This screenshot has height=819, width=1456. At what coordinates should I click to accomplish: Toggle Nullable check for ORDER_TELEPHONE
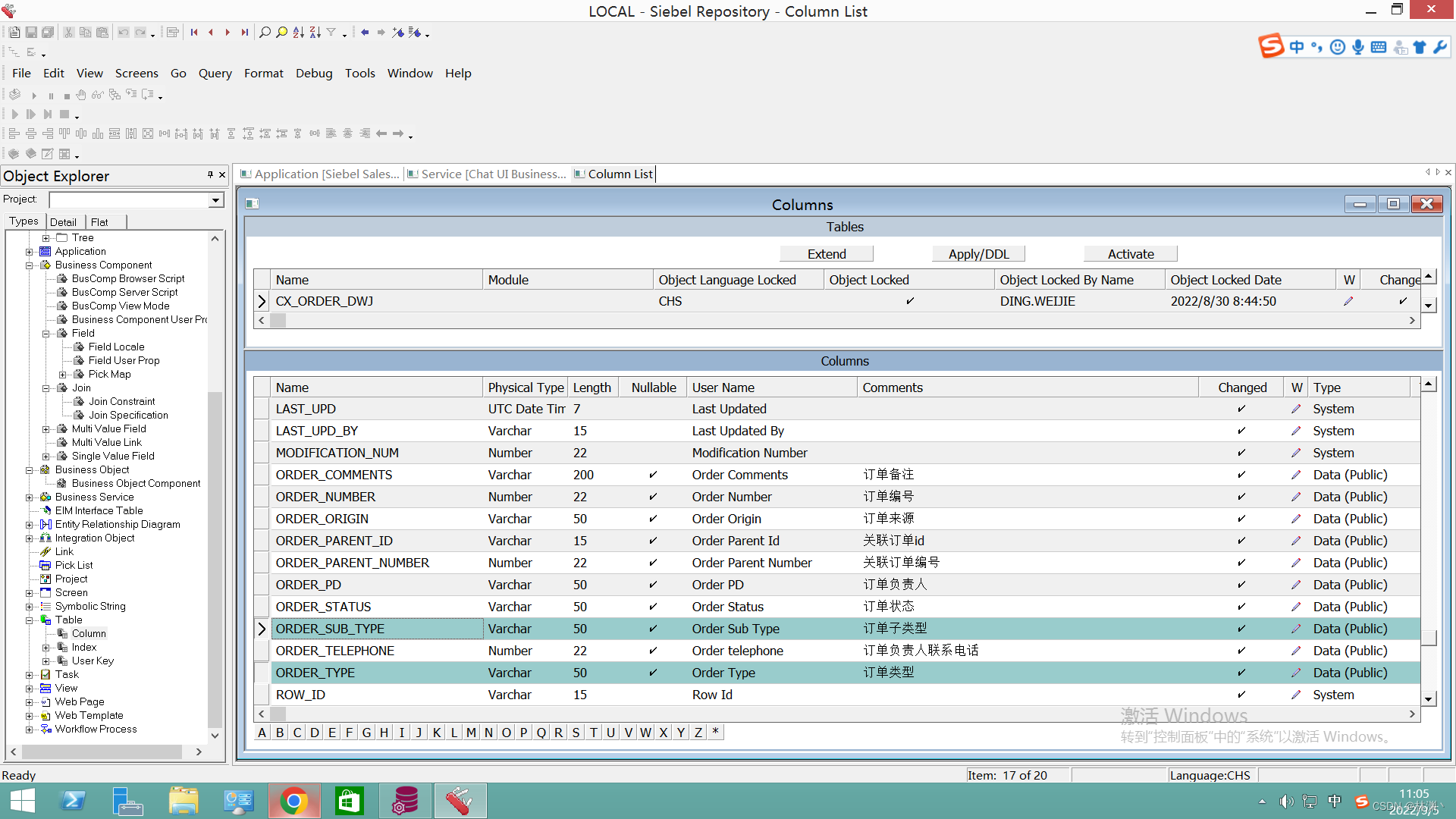(653, 651)
